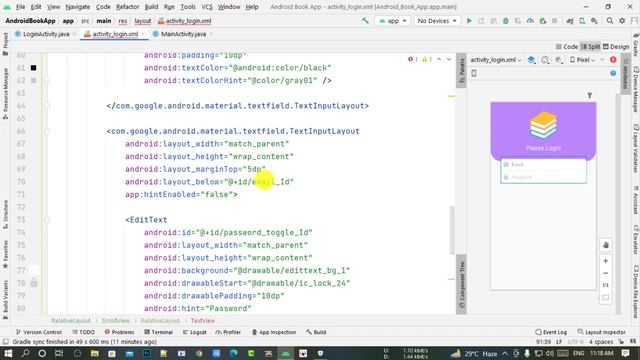Switch editor to Split view mode
640x360 pixels.
pyautogui.click(x=590, y=47)
